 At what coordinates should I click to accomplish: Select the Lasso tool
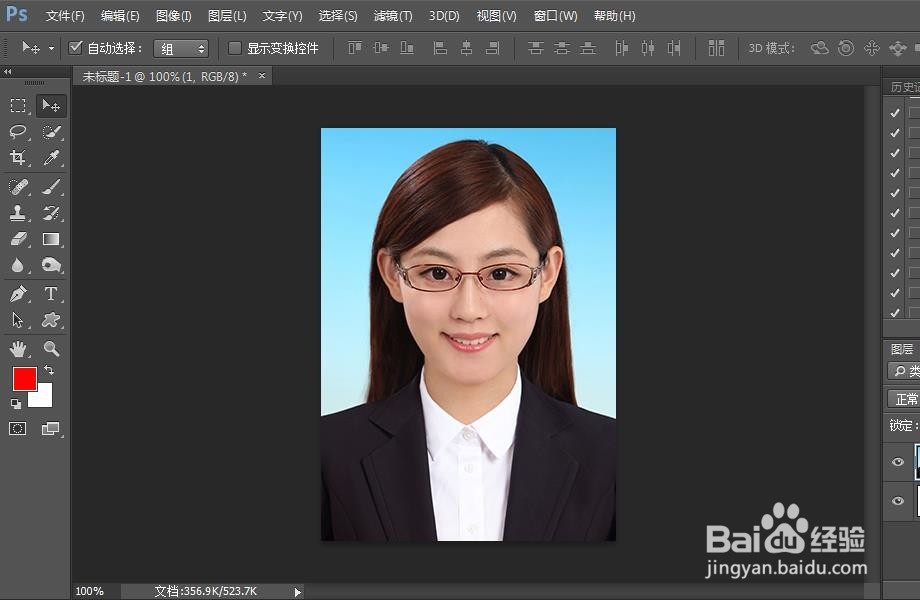[x=18, y=132]
